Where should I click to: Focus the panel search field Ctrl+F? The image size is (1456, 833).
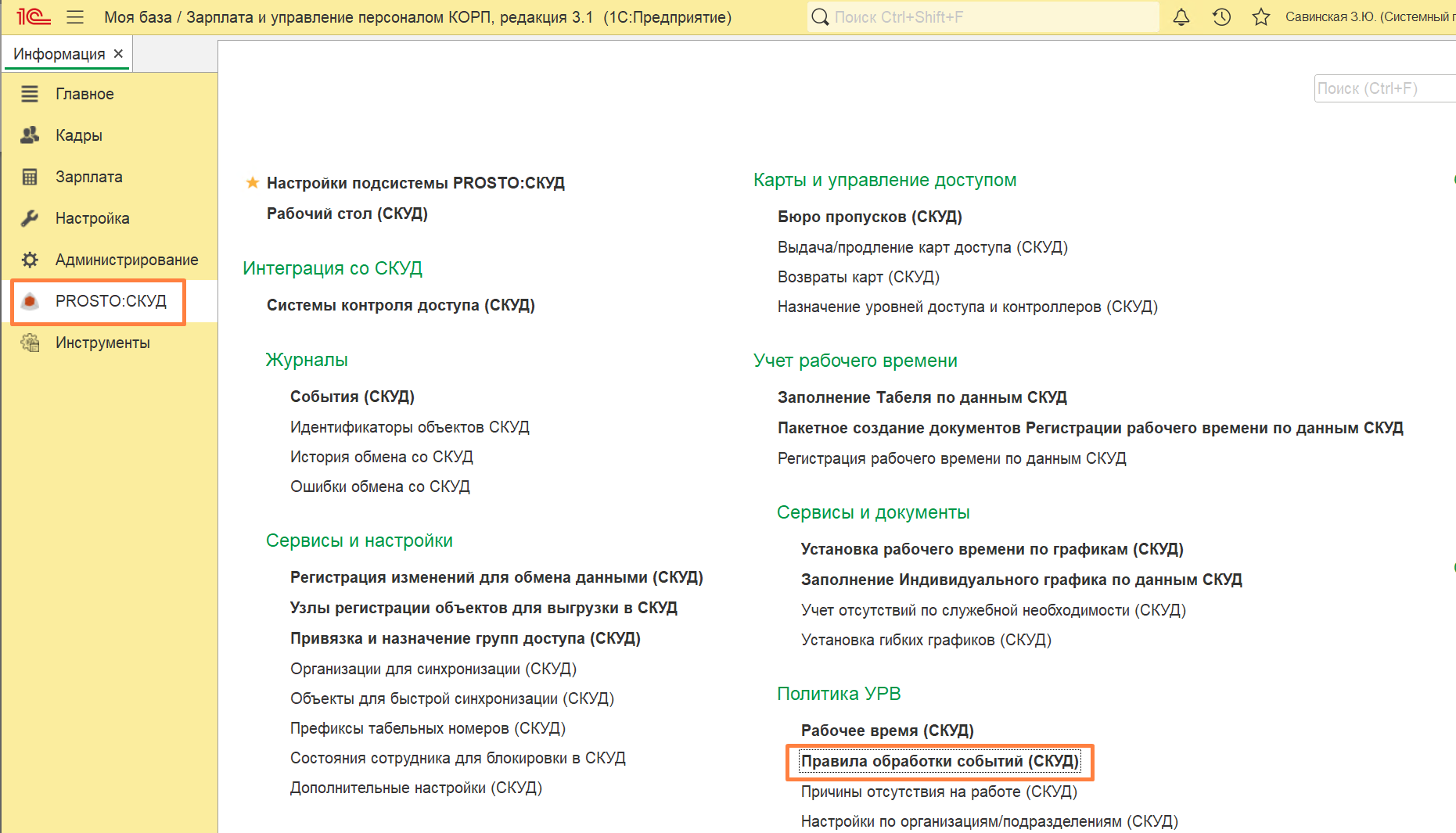pyautogui.click(x=1384, y=88)
